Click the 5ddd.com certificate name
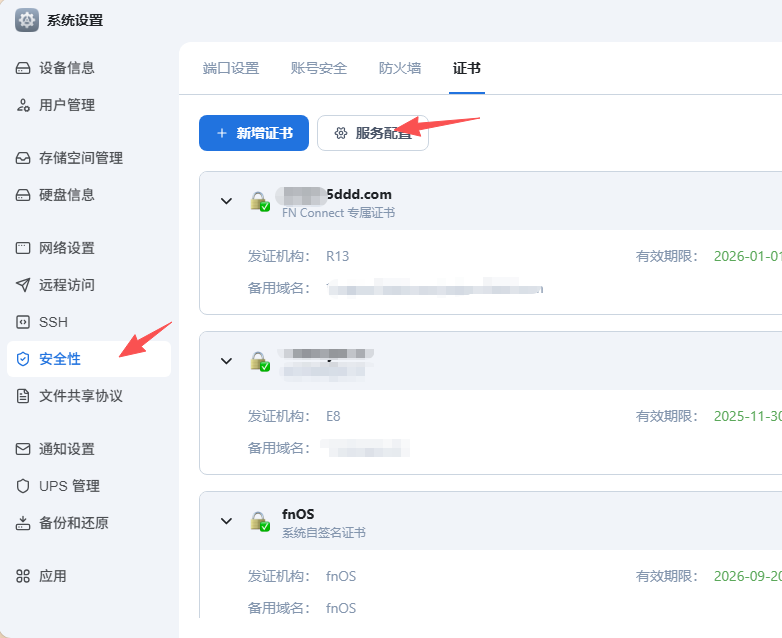The height and width of the screenshot is (638, 782). 359,194
